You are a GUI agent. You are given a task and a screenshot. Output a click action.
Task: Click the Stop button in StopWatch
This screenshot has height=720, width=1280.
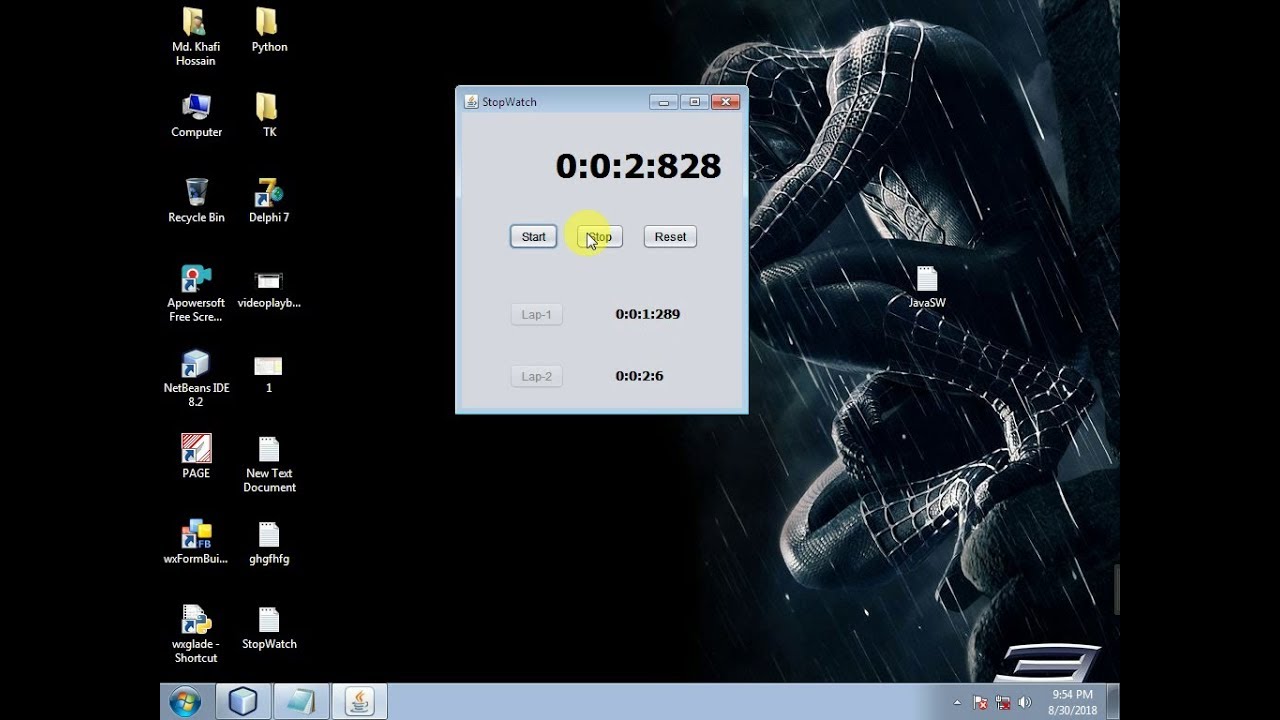coord(599,237)
